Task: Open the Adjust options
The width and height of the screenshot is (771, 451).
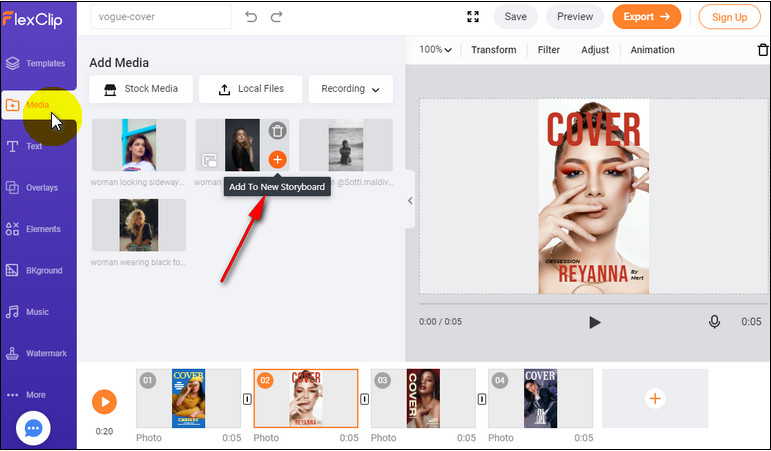Action: [x=595, y=50]
